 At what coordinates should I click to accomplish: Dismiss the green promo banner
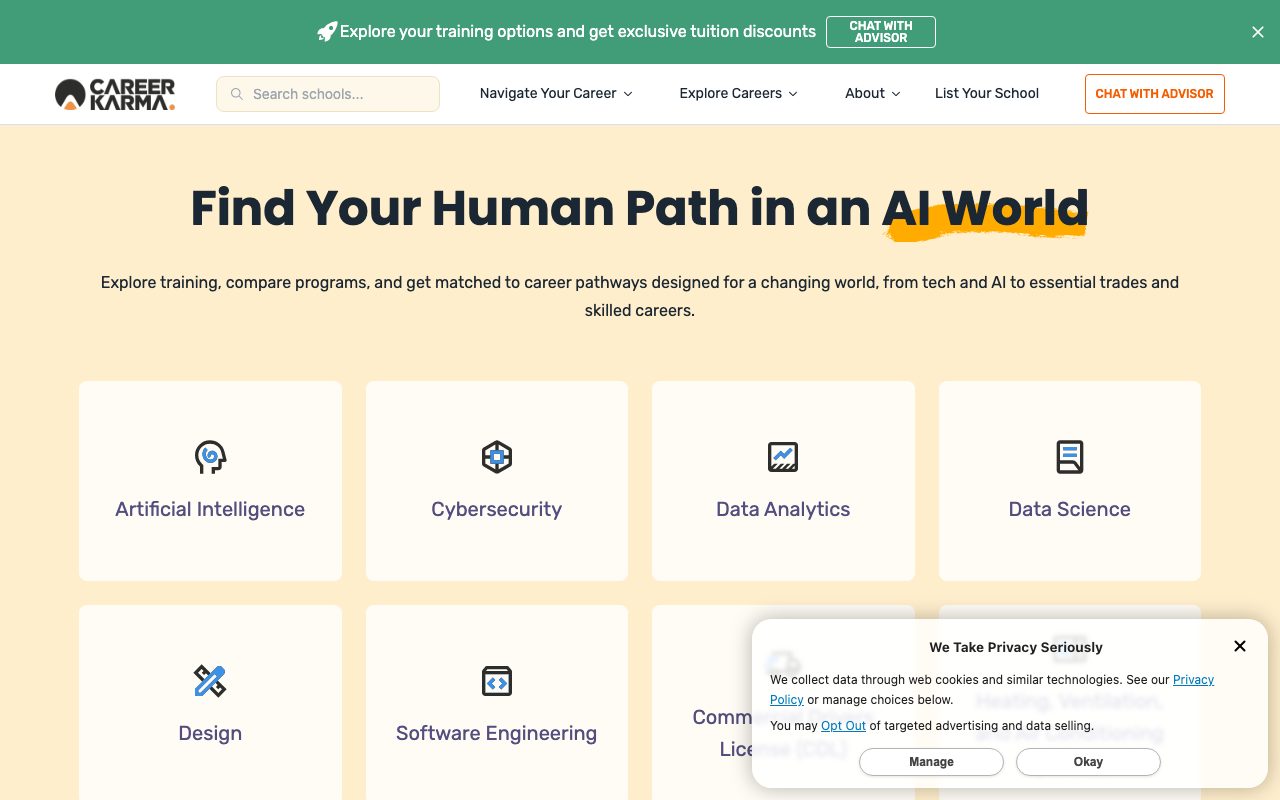click(1258, 32)
